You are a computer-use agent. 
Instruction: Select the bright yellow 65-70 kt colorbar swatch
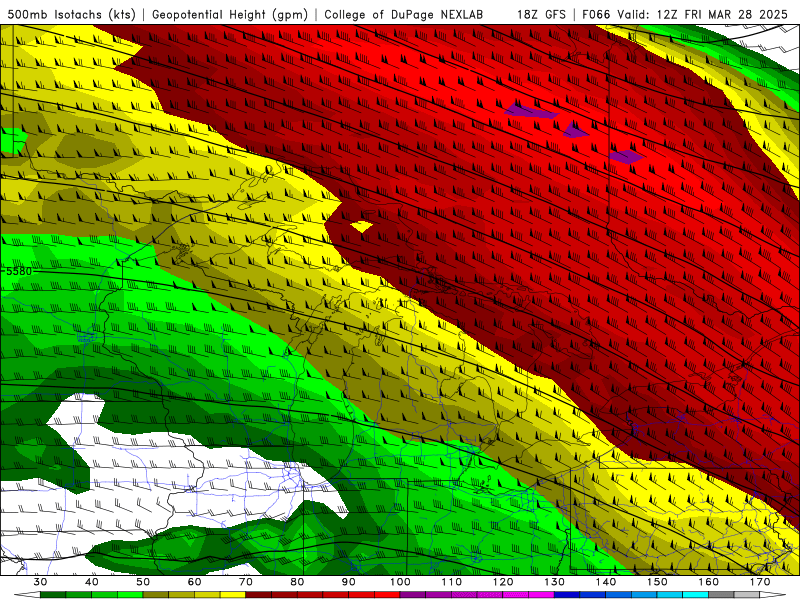coord(233,595)
